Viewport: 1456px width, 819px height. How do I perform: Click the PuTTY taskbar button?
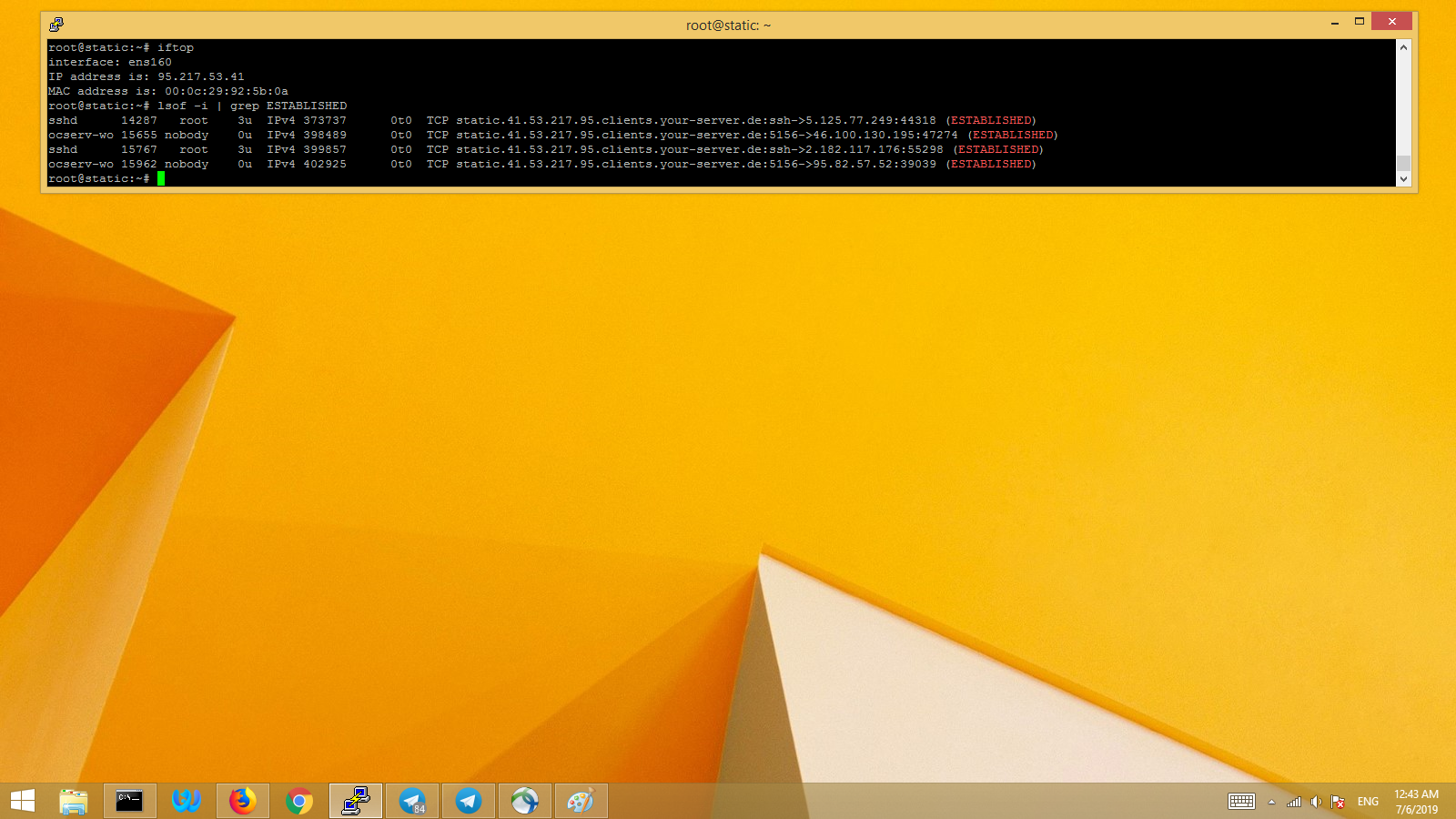[355, 801]
